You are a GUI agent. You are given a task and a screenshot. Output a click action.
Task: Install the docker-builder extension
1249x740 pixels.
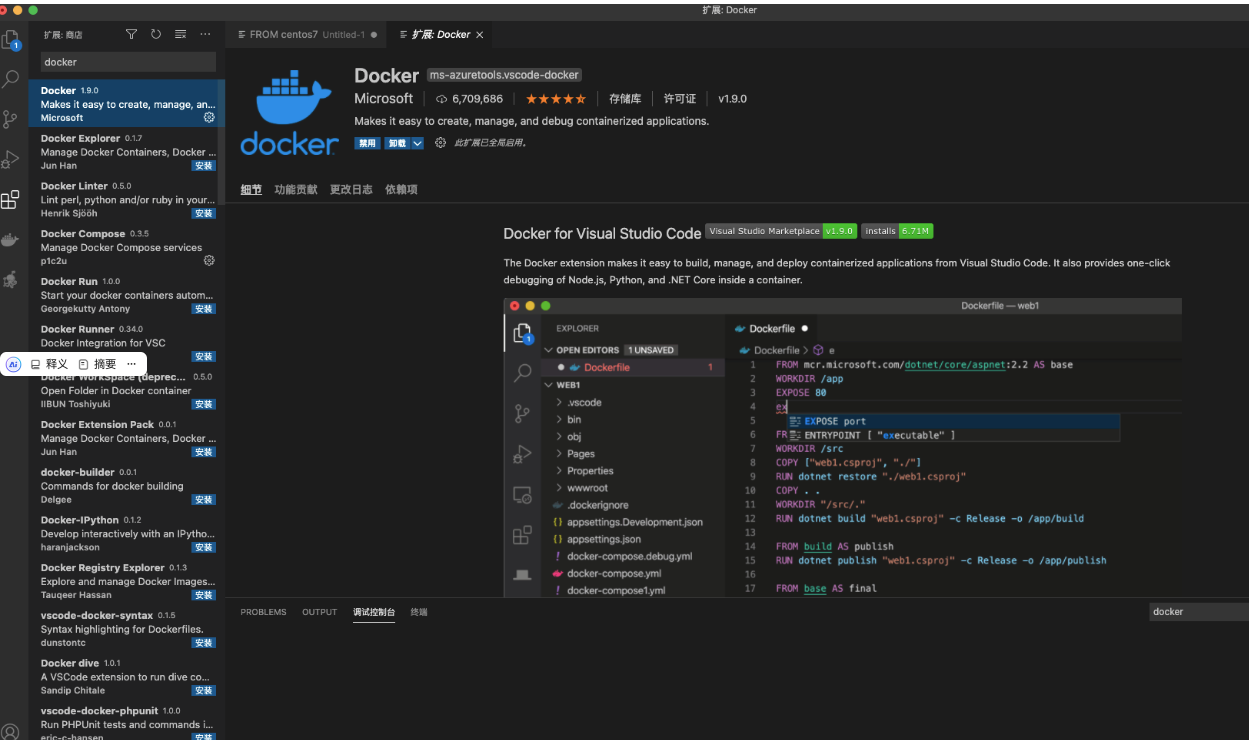tap(203, 499)
